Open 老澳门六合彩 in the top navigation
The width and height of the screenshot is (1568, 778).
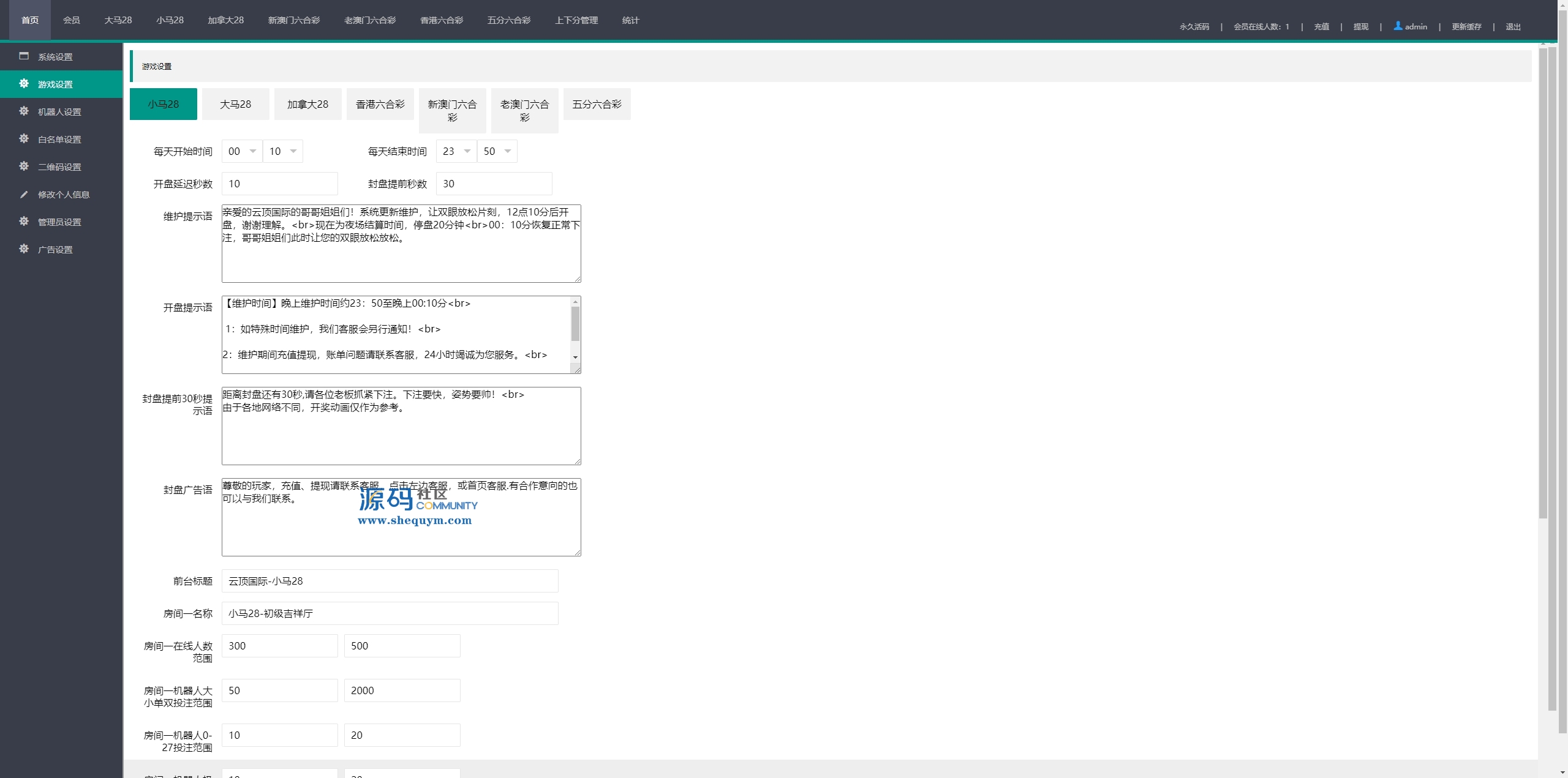[x=370, y=20]
